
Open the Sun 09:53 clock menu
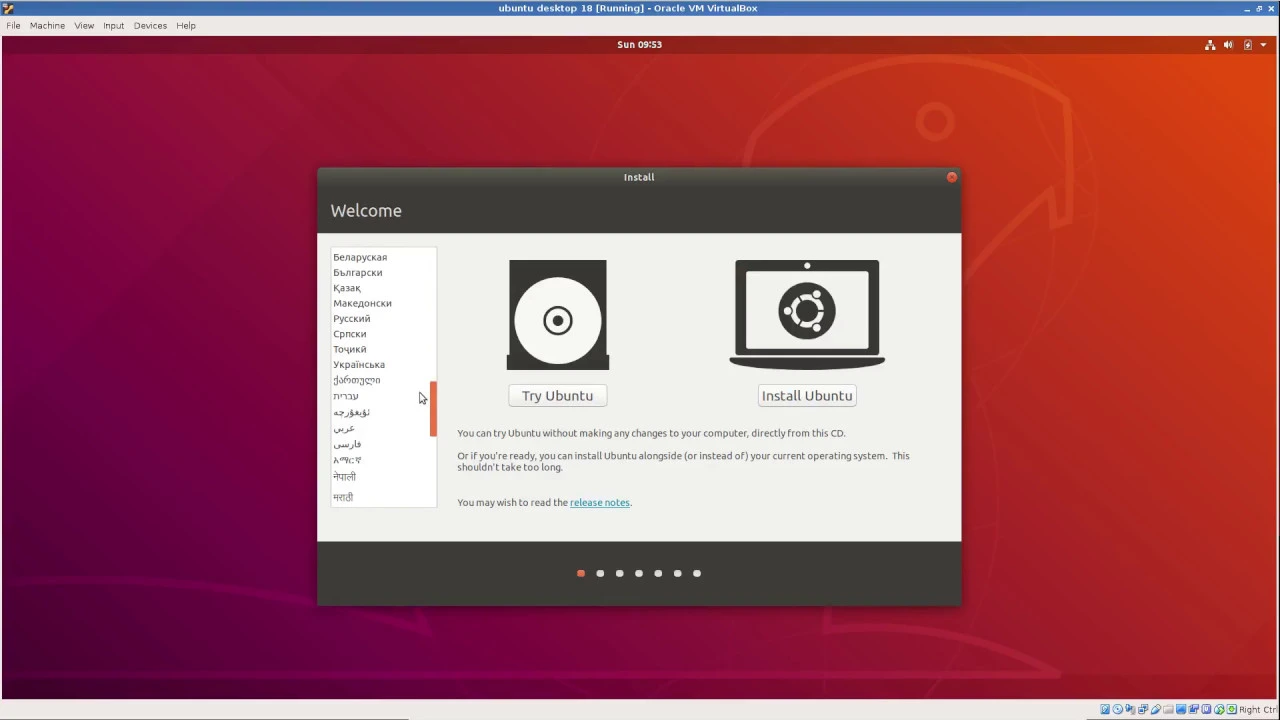tap(640, 44)
